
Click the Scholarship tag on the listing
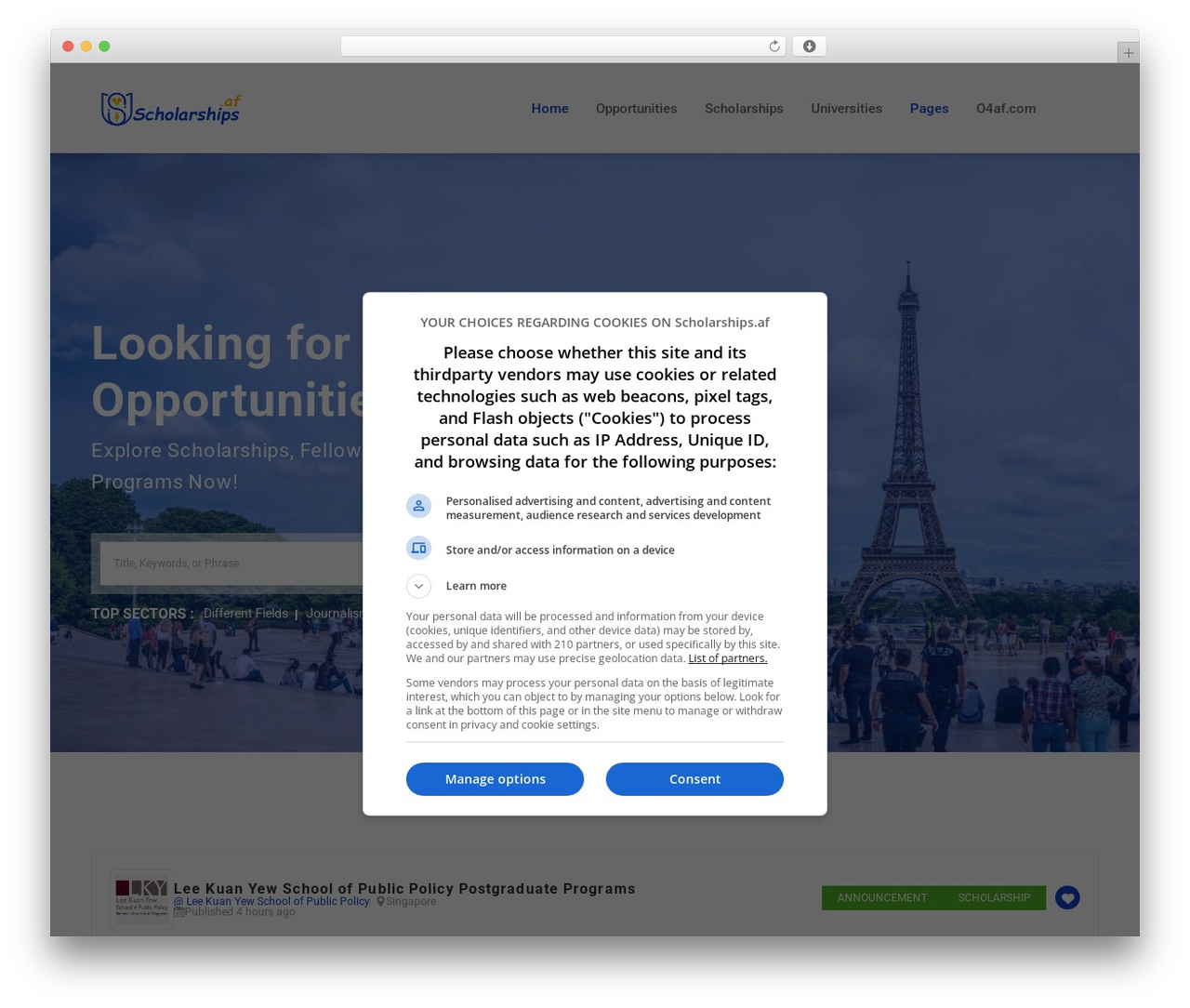(x=994, y=898)
